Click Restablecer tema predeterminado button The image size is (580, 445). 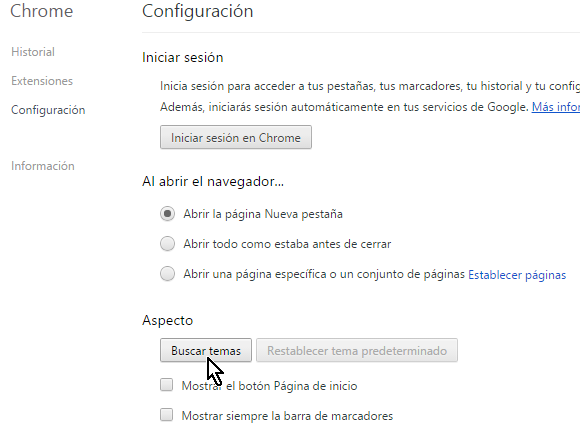coord(357,350)
